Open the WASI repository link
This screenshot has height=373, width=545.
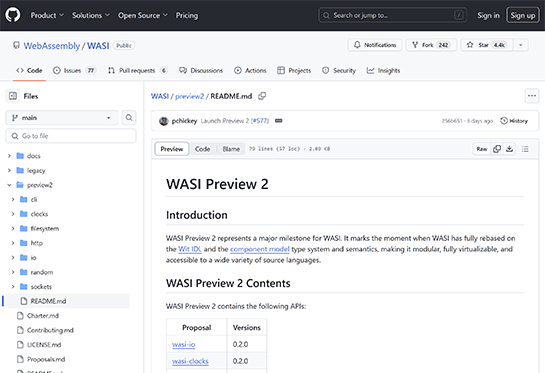[x=98, y=46]
